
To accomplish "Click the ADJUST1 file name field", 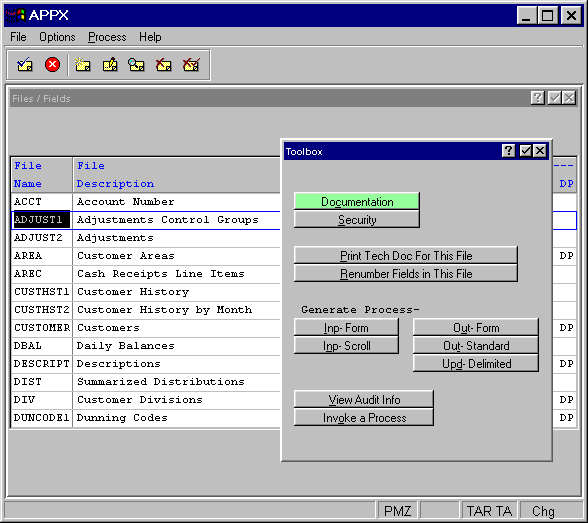I will (41, 220).
